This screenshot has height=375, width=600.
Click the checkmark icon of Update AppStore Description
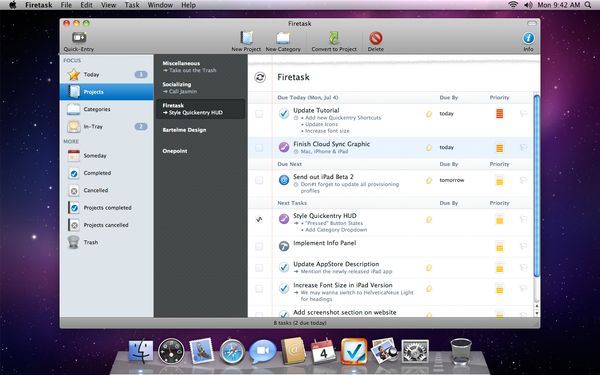284,267
